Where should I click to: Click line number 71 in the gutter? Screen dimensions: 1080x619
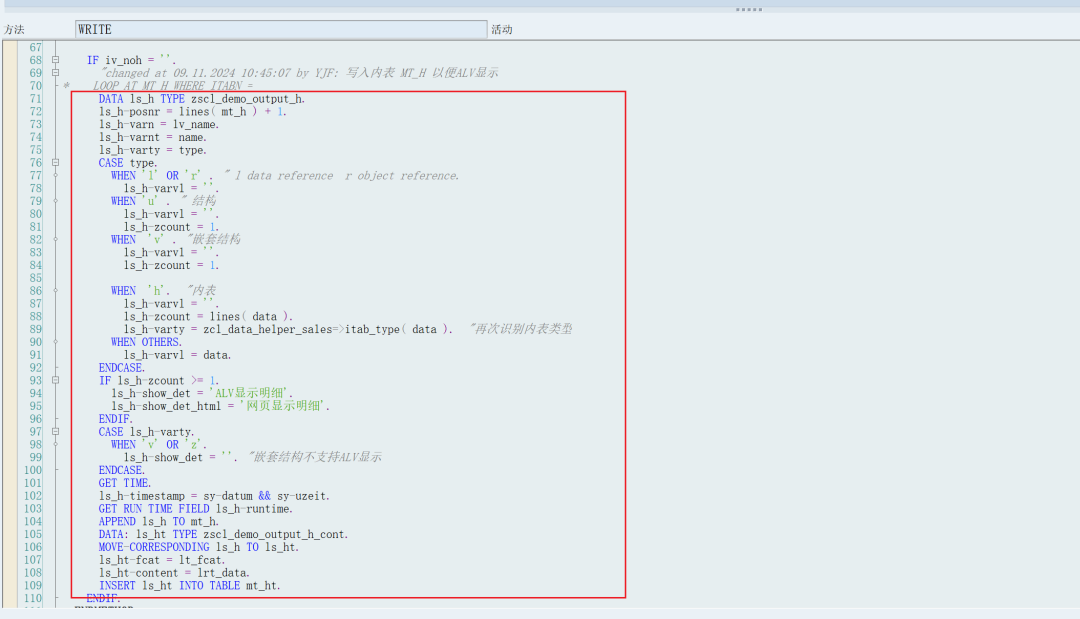pyautogui.click(x=36, y=98)
